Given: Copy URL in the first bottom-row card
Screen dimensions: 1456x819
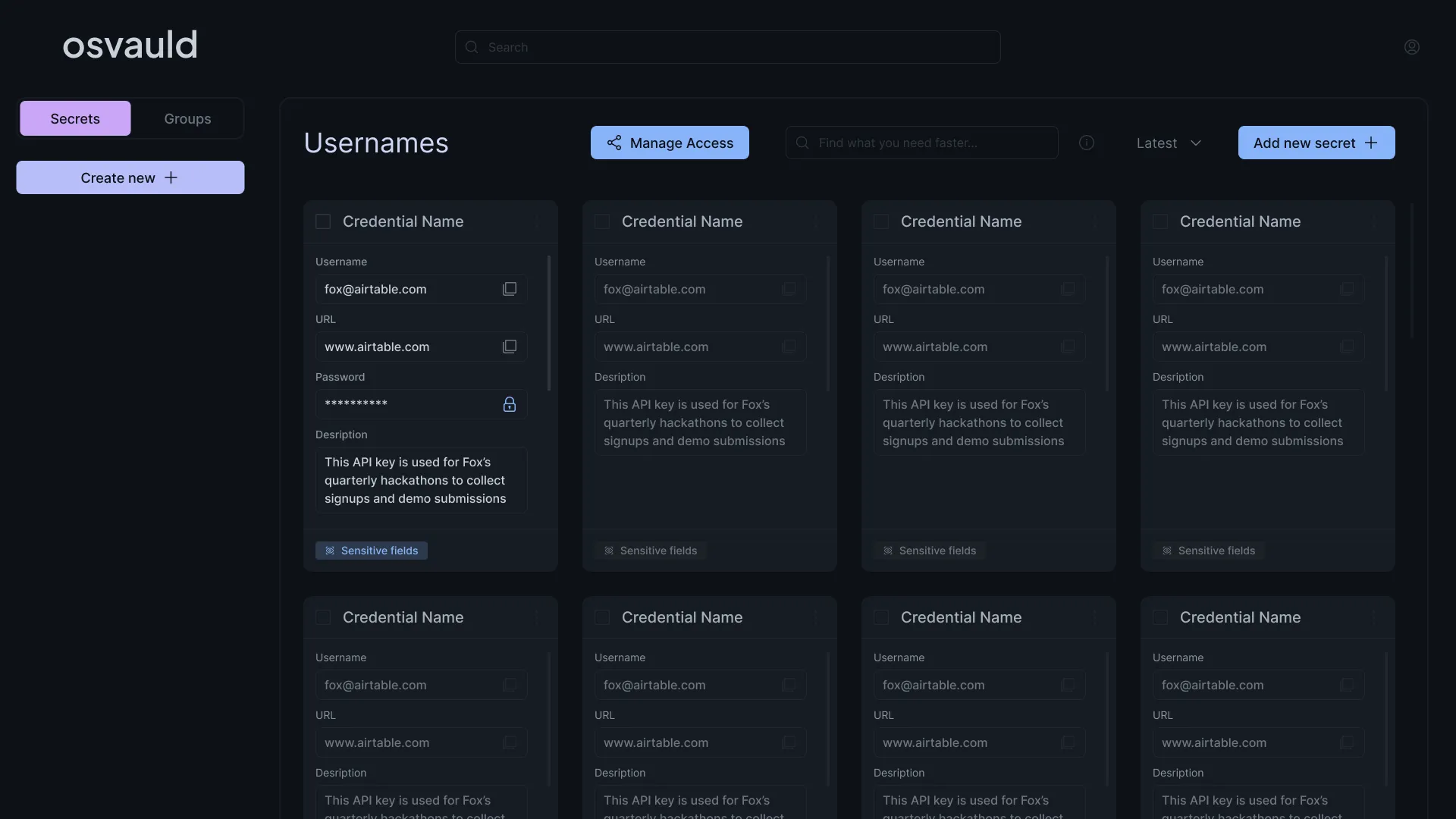Looking at the screenshot, I should point(510,742).
